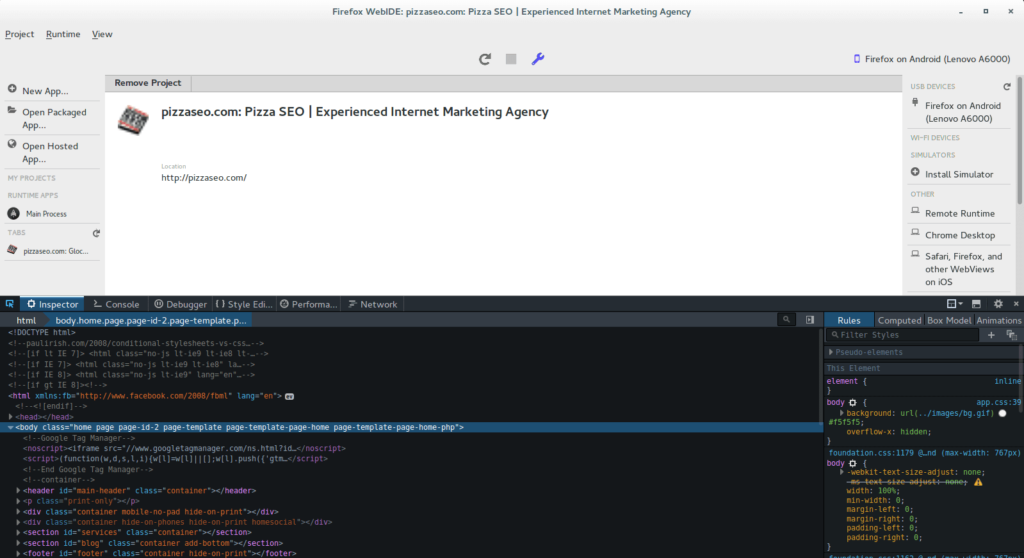Select Chrome Desktop runtime
Viewport: 1024px width, 558px height.
pos(959,235)
